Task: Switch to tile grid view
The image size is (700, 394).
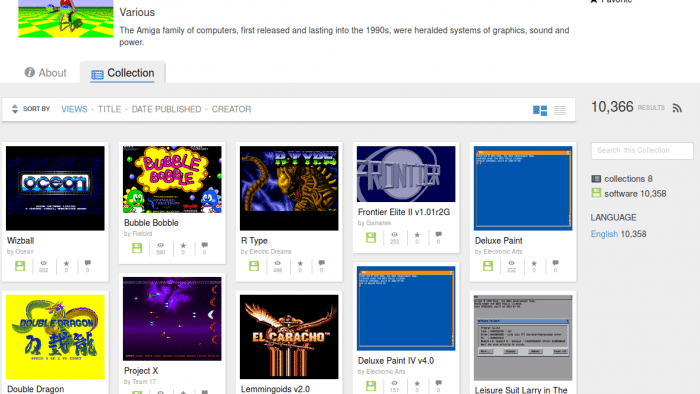Action: point(540,110)
